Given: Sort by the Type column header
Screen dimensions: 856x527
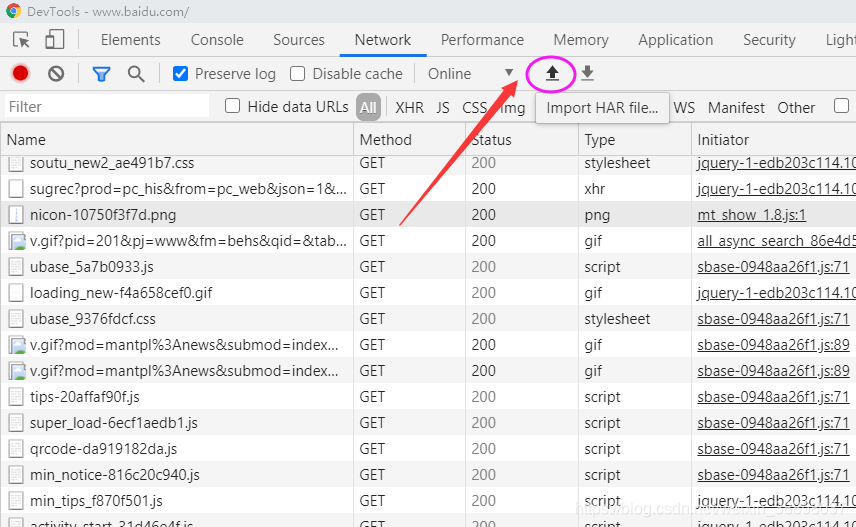Looking at the screenshot, I should (x=634, y=140).
